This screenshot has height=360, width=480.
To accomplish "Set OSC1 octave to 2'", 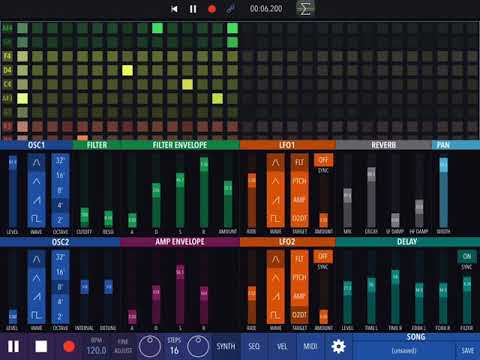I will pos(60,220).
